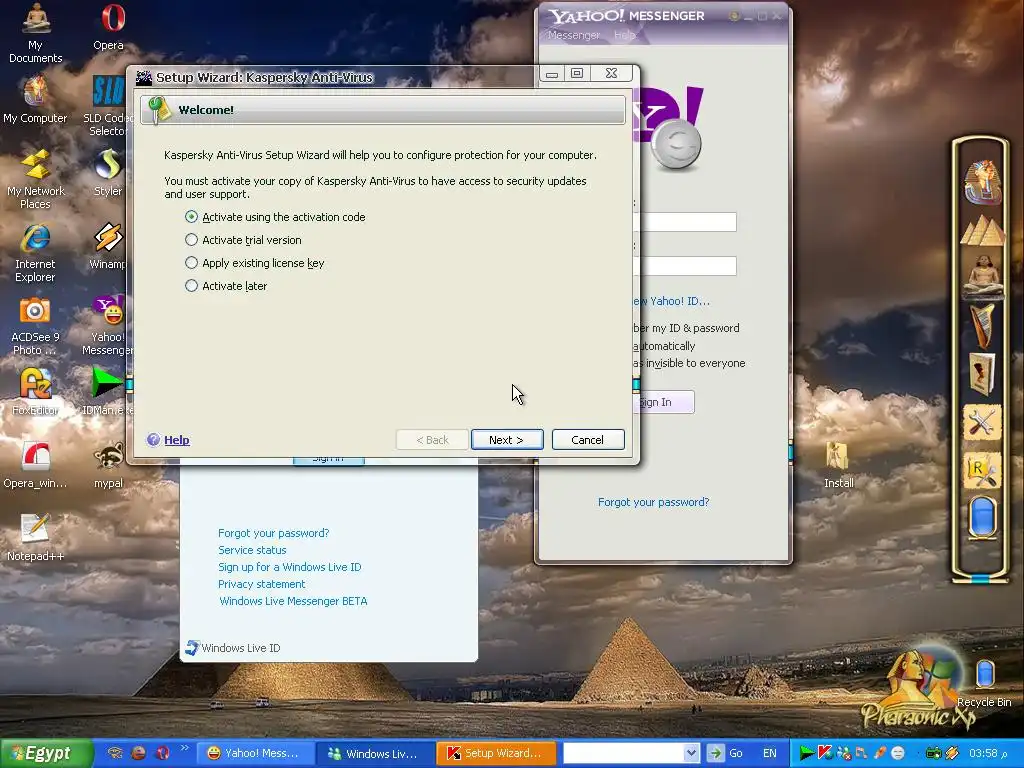Select Activate trial version option
The width and height of the screenshot is (1024, 768).
point(244,240)
